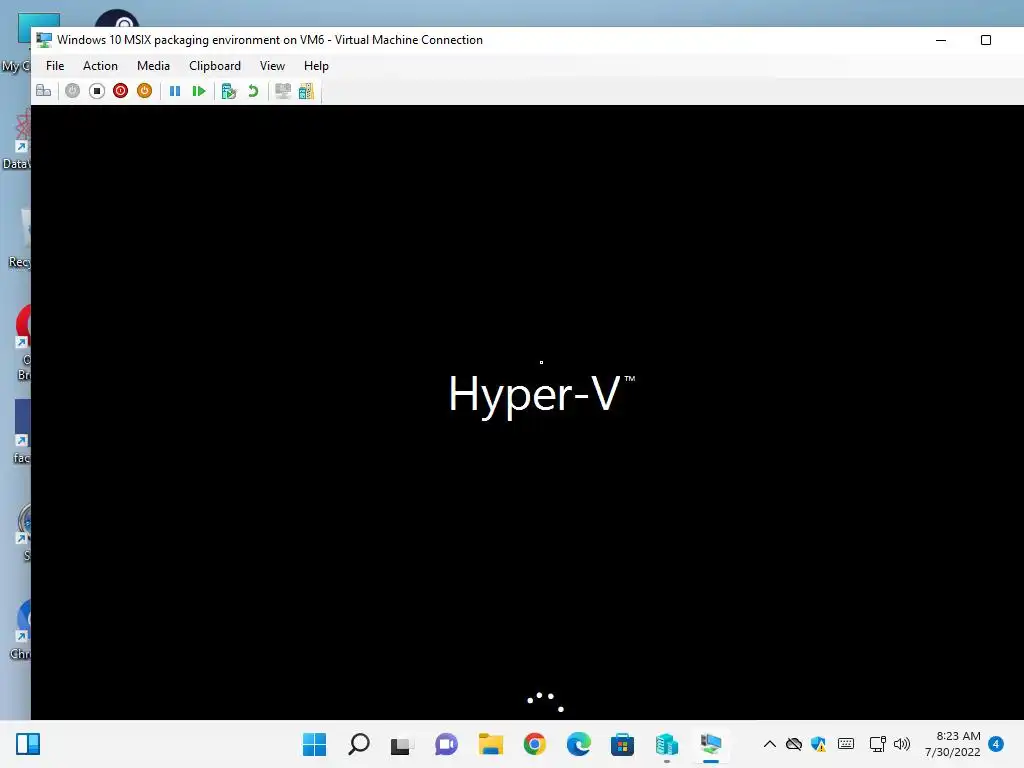This screenshot has height=768, width=1024.
Task: Revert the VM with the green arrow icon
Action: pyautogui.click(x=253, y=91)
